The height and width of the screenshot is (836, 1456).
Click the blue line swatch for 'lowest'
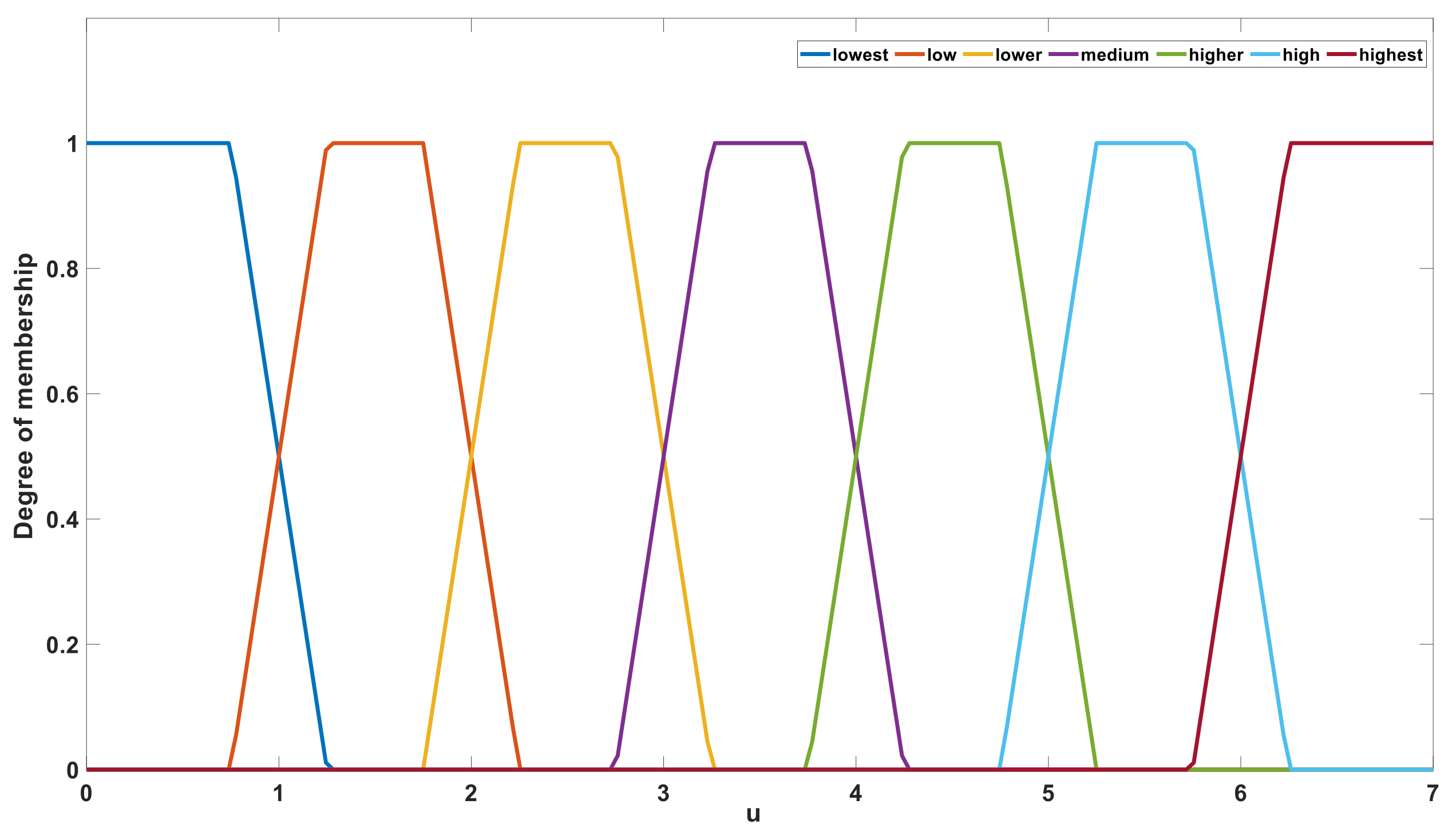(x=815, y=54)
